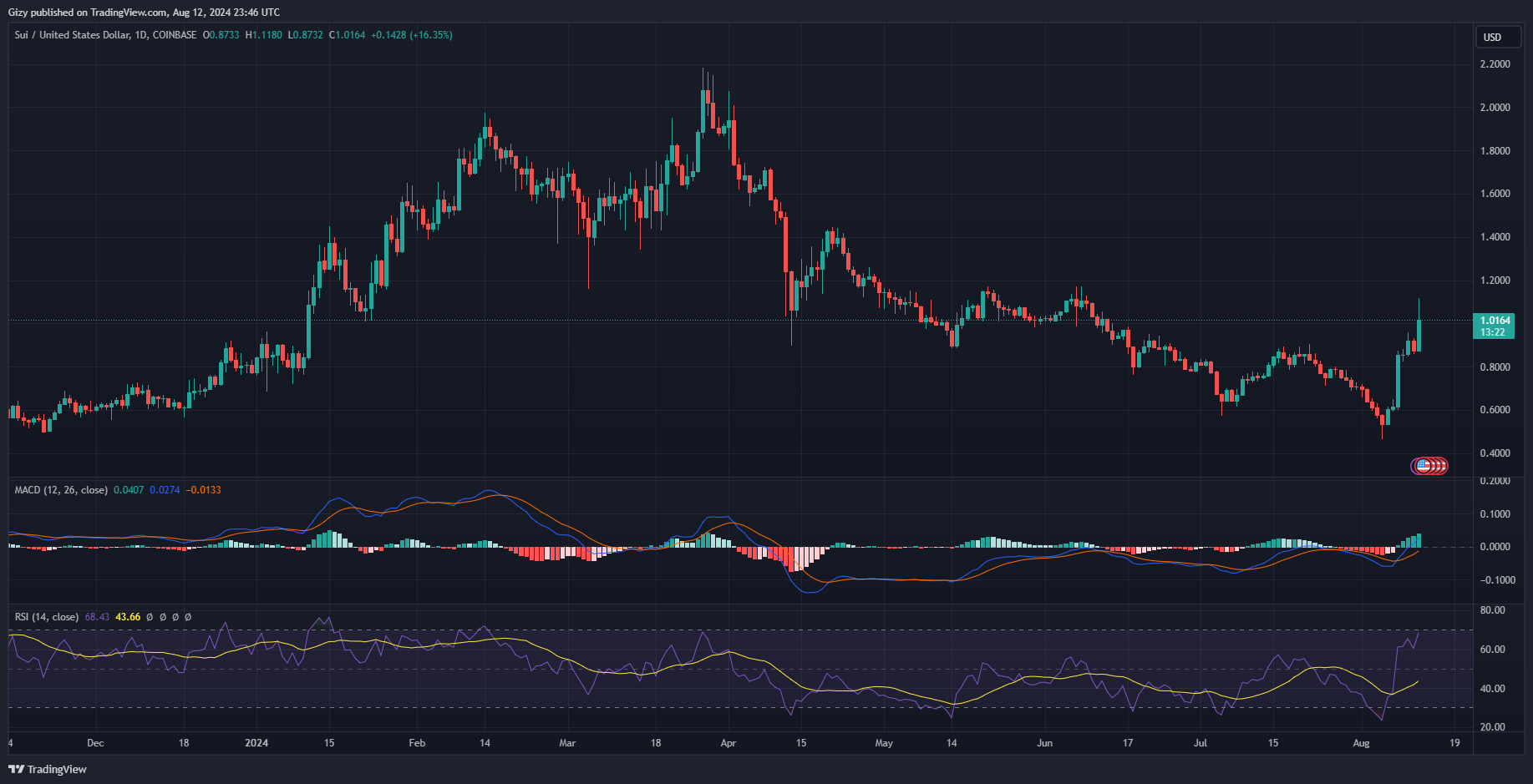Click the MACD histogram value 0.0407
Viewport: 1533px width, 784px height.
pos(129,490)
